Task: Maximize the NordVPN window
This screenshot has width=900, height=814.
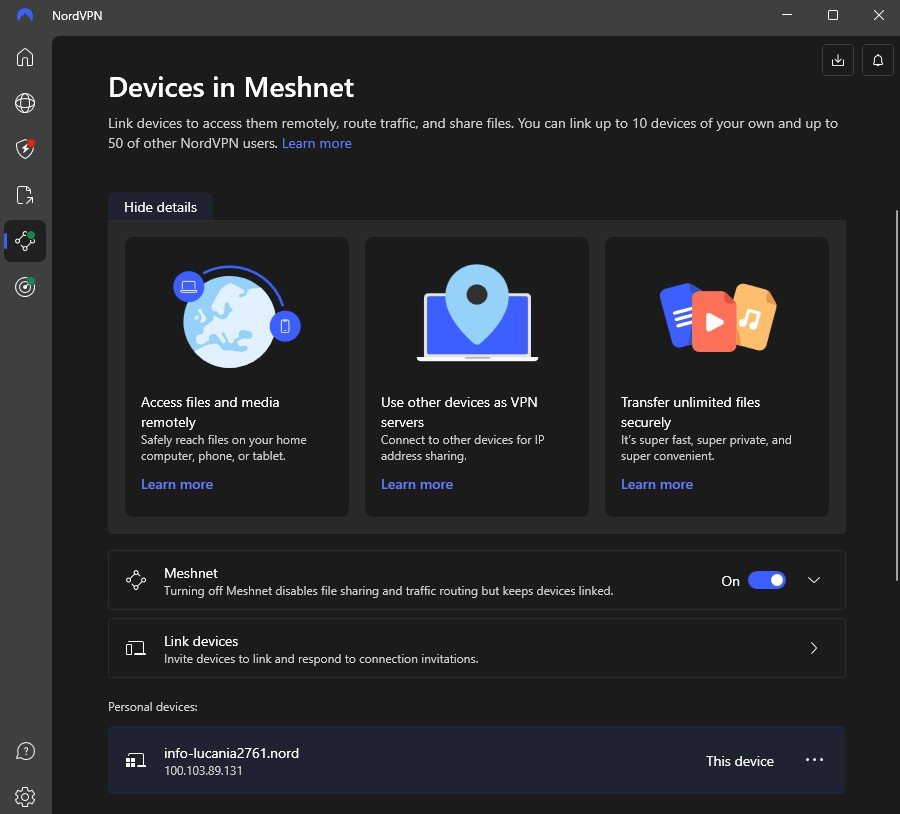Action: pos(833,15)
